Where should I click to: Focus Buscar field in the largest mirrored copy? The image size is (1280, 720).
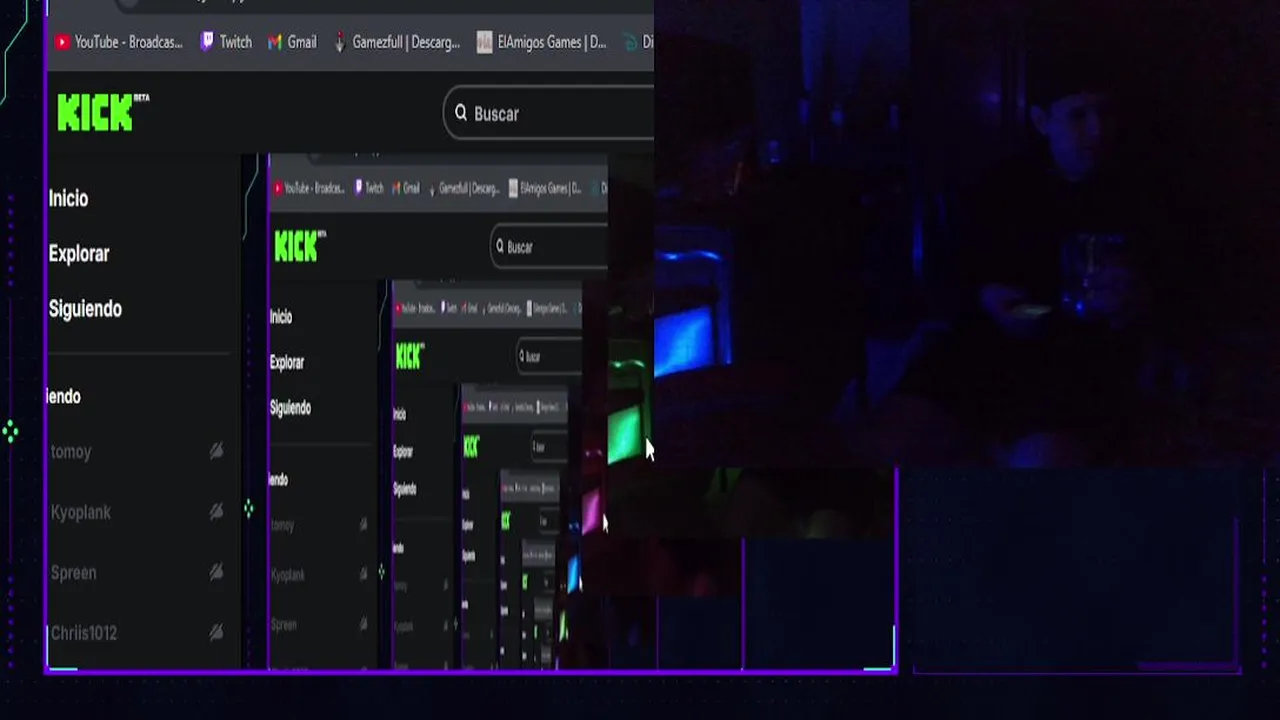(x=549, y=247)
